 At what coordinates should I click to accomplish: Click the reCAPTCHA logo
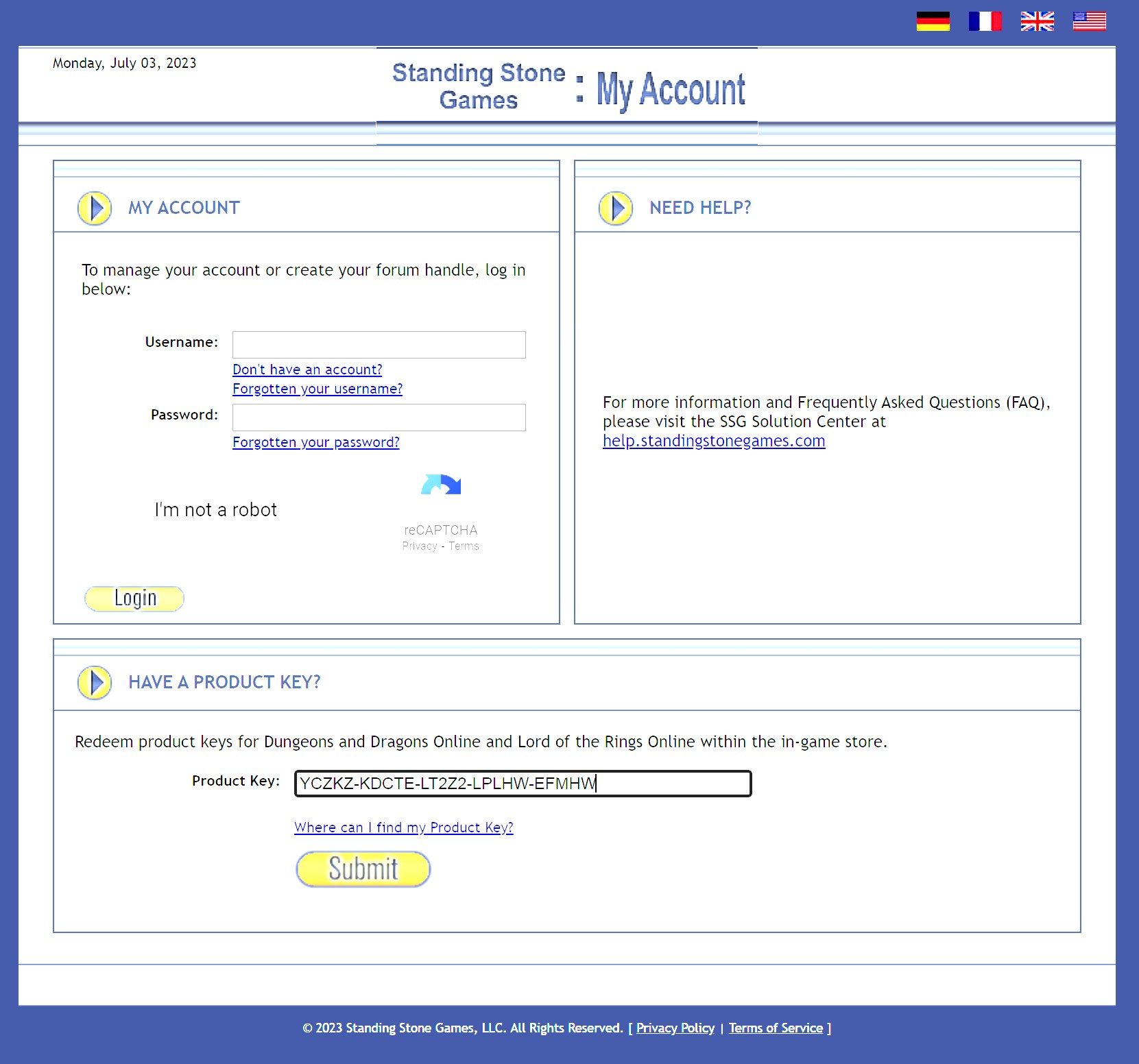click(441, 485)
